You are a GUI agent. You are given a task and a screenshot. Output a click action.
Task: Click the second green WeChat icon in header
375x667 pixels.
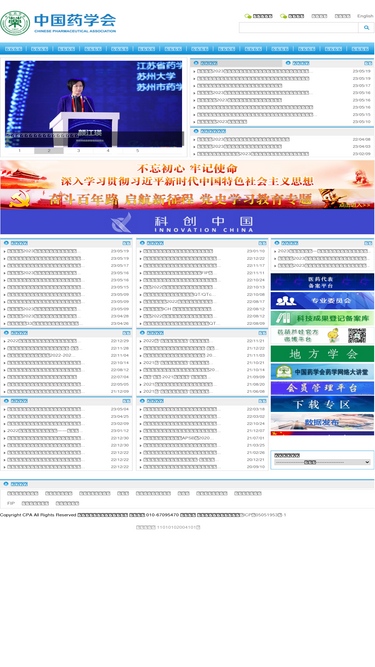[283, 16]
